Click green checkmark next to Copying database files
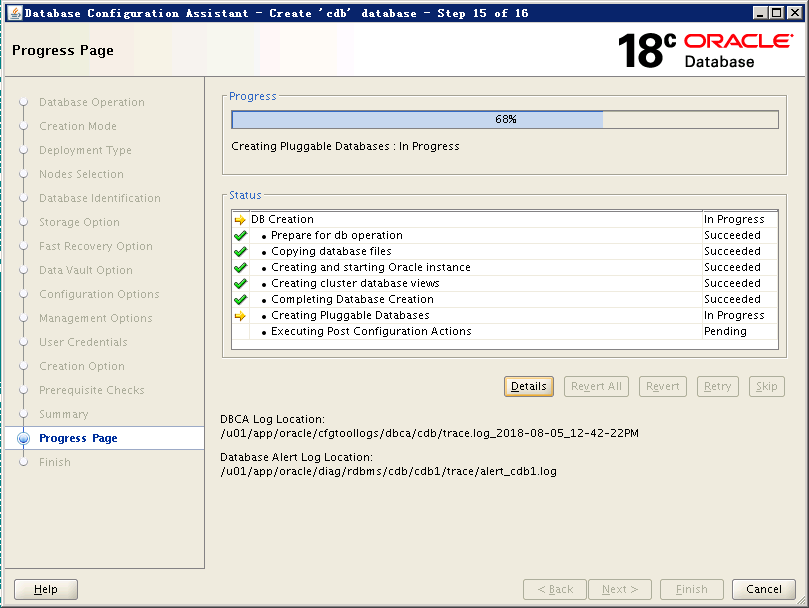809x608 pixels. click(240, 252)
